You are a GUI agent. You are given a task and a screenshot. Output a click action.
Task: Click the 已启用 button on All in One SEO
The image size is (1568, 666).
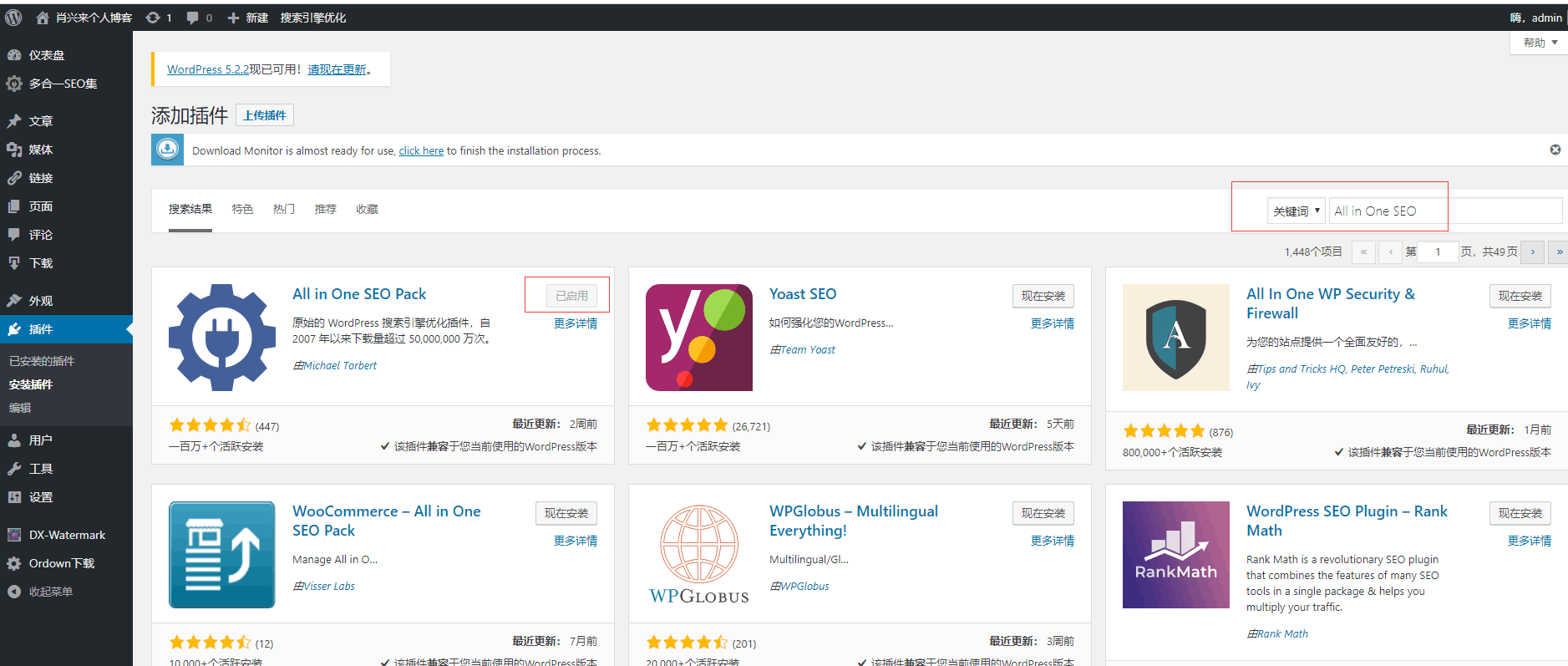tap(572, 296)
